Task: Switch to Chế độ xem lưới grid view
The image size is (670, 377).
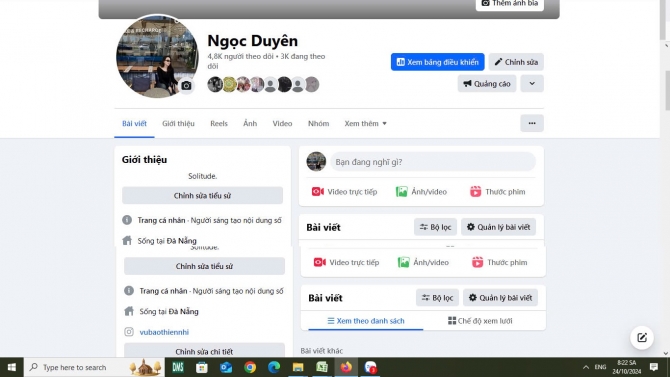Action: coord(480,321)
